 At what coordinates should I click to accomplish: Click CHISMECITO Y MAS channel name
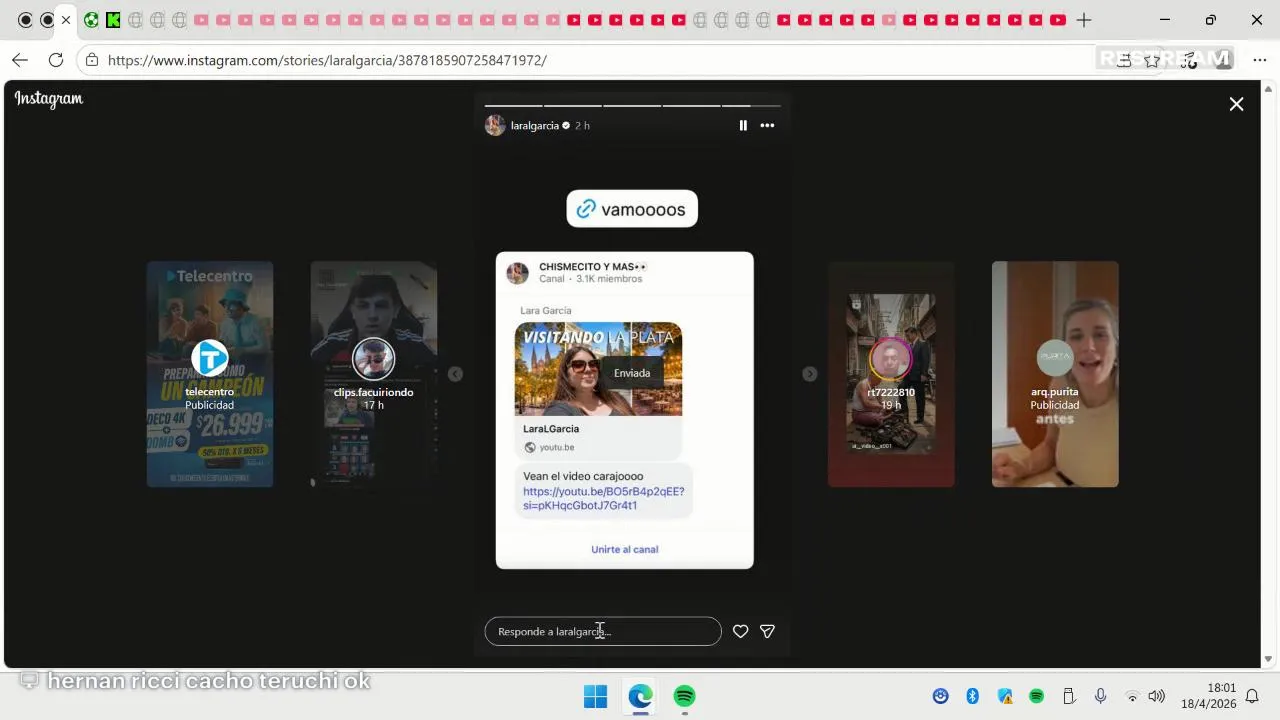pyautogui.click(x=592, y=267)
